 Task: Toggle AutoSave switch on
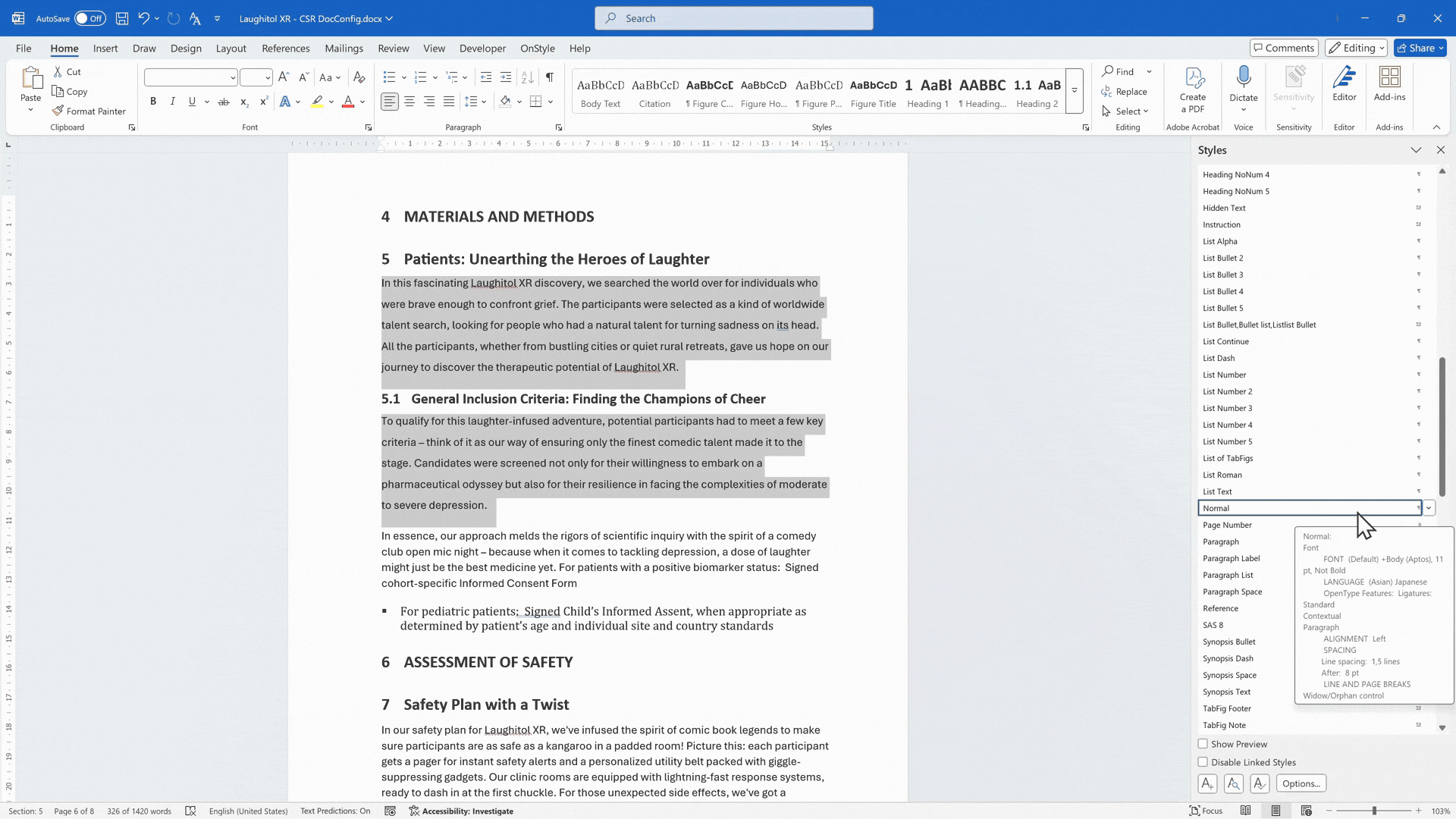click(x=90, y=18)
